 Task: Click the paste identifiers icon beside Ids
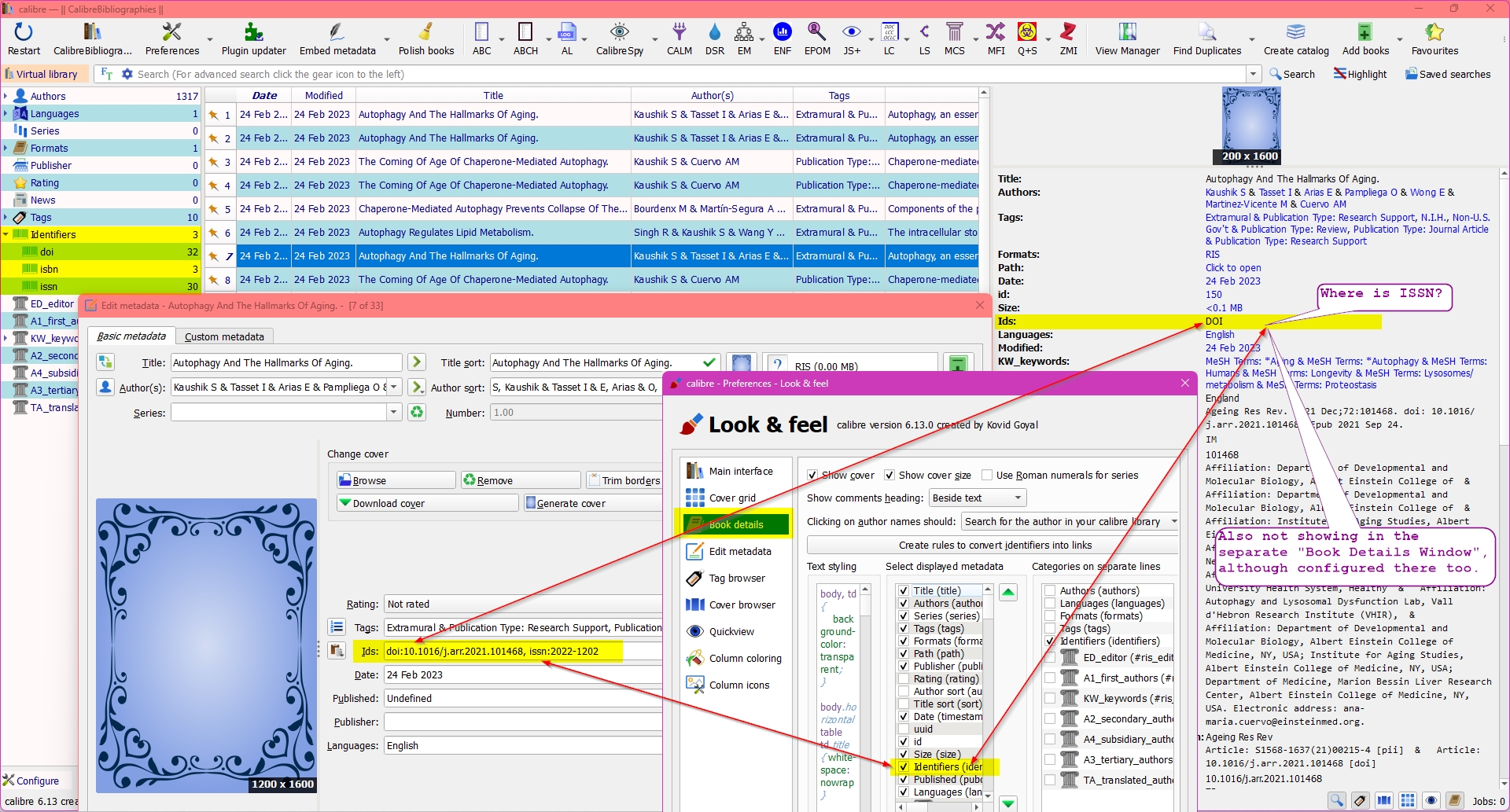337,651
